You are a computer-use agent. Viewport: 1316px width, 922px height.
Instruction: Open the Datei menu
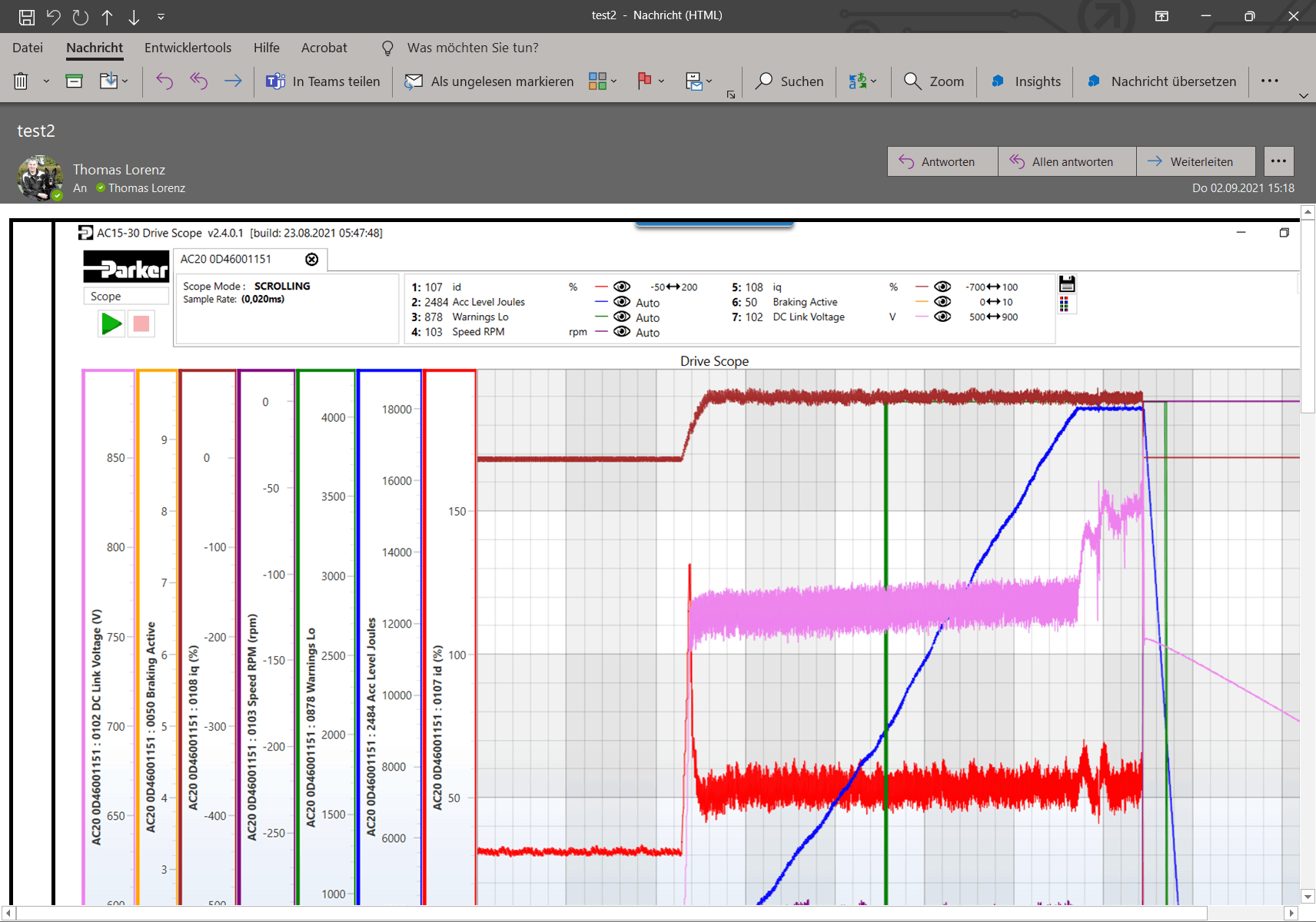coord(28,48)
